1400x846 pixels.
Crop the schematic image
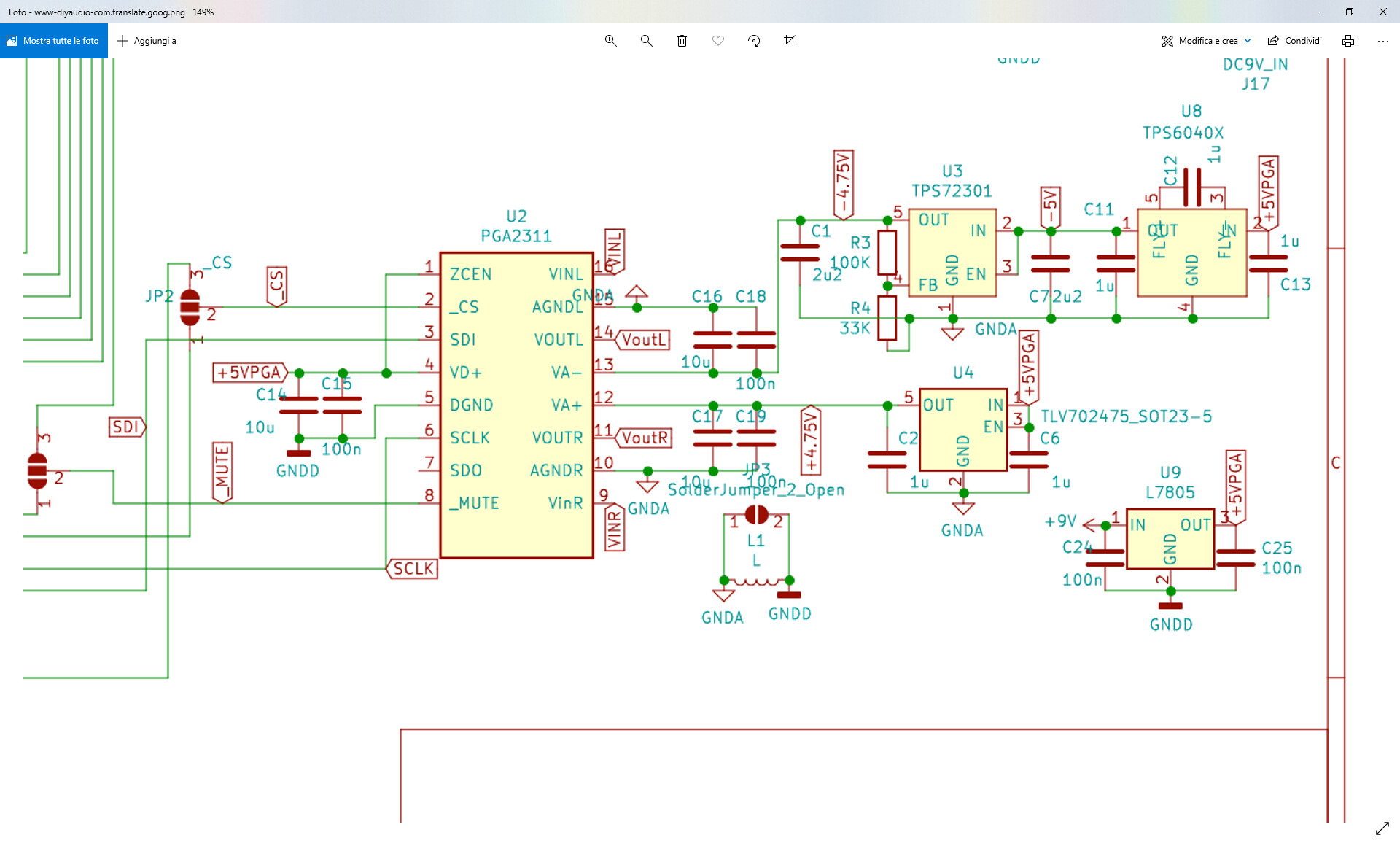click(x=789, y=41)
